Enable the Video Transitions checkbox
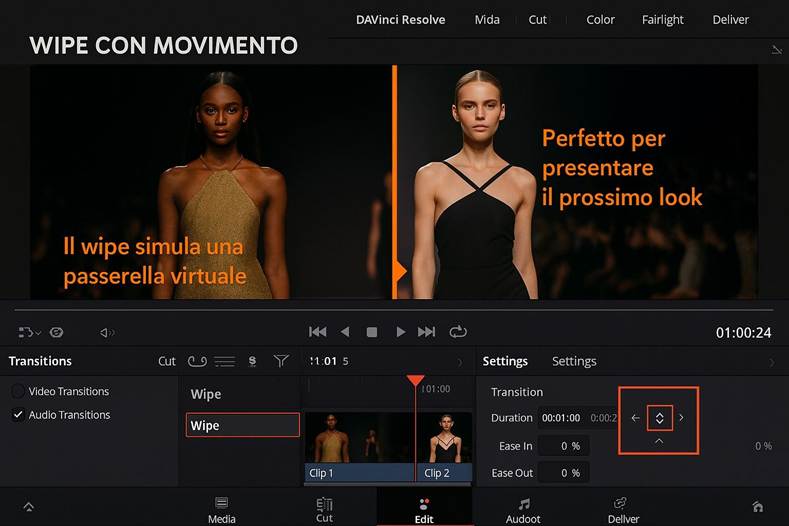The image size is (789, 526). click(18, 391)
